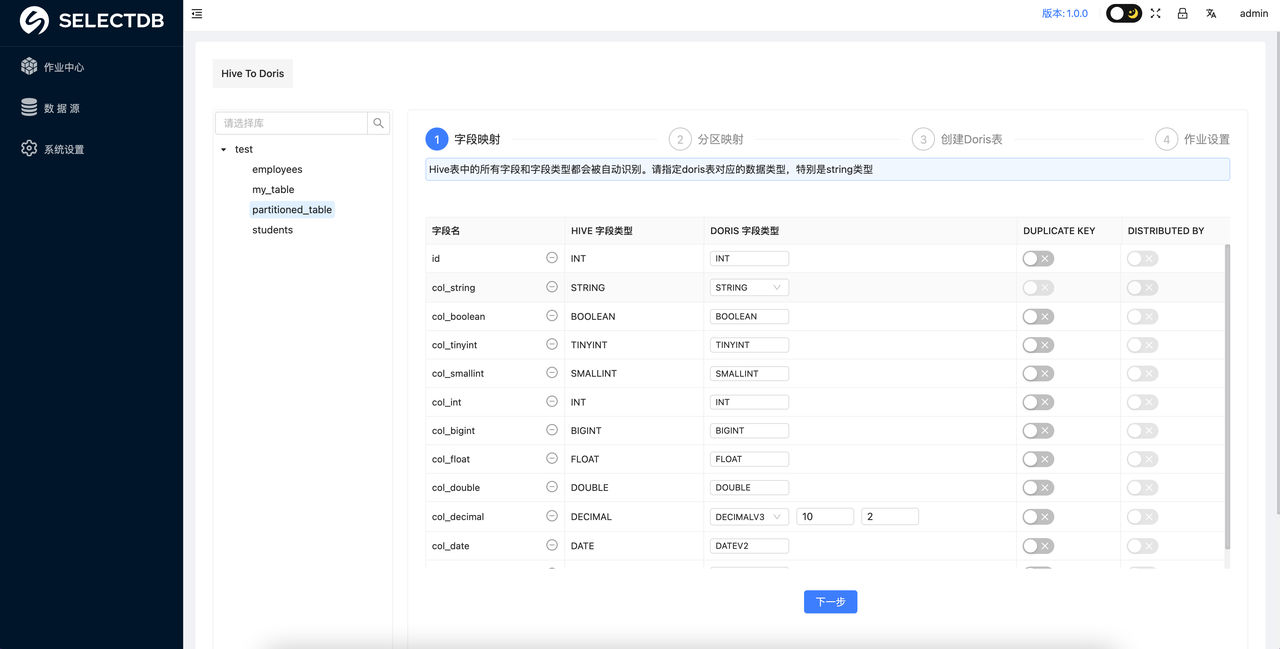Click the fullscreen icon in header

(1155, 13)
